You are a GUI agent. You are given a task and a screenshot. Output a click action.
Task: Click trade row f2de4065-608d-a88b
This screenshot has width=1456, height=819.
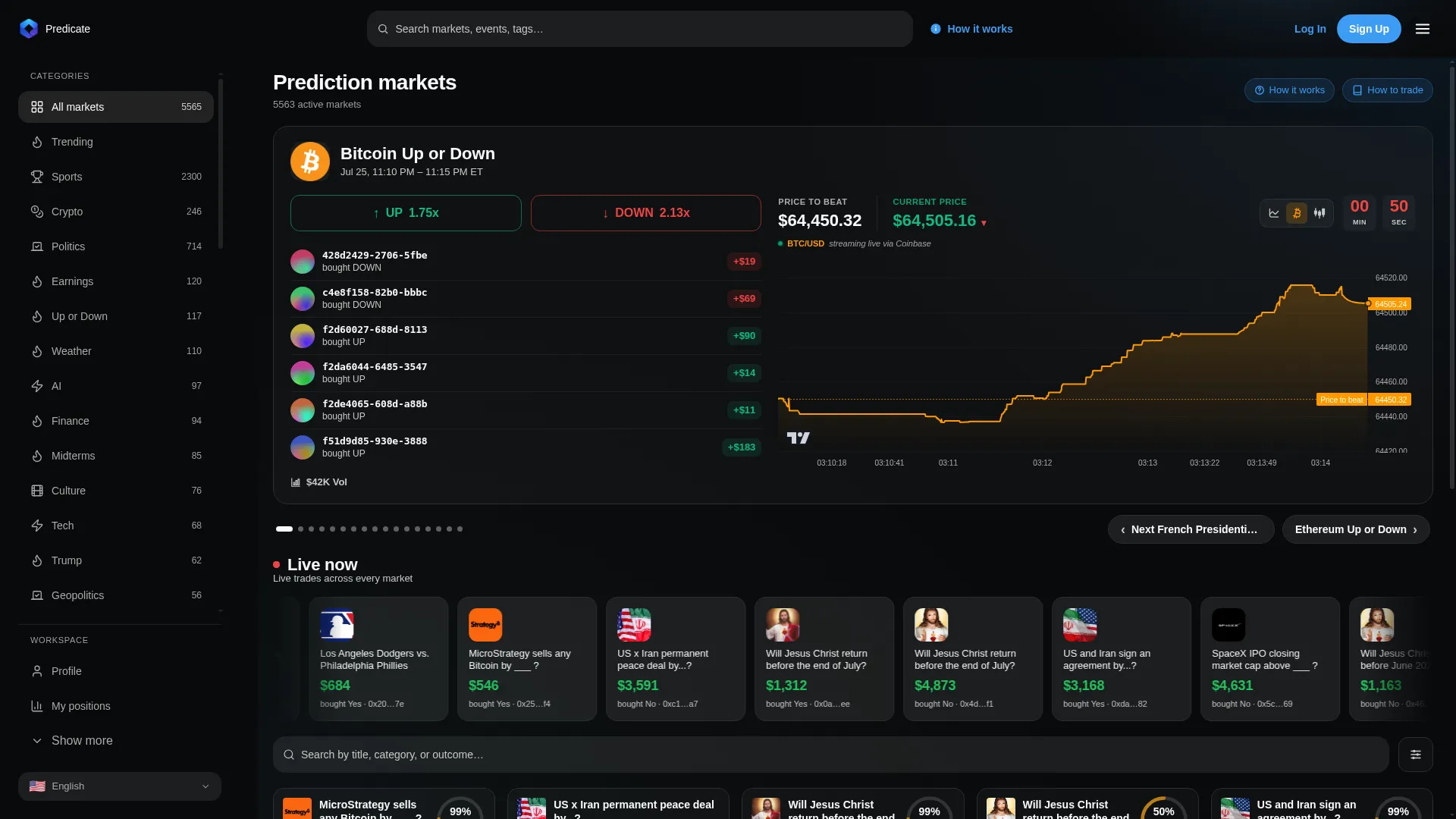coord(526,410)
